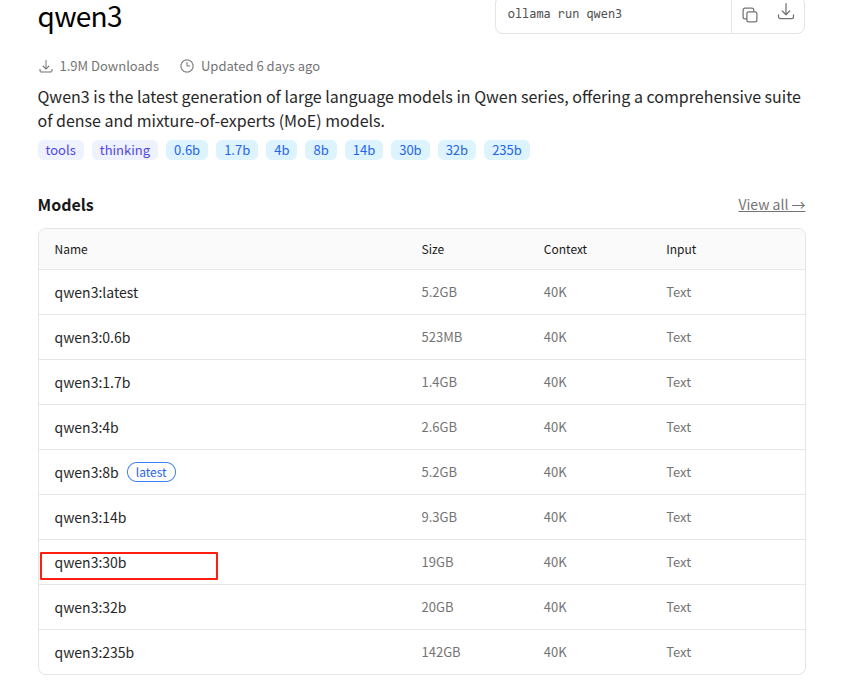Open the qwen3:0.6b model
This screenshot has height=698, width=845.
(92, 338)
